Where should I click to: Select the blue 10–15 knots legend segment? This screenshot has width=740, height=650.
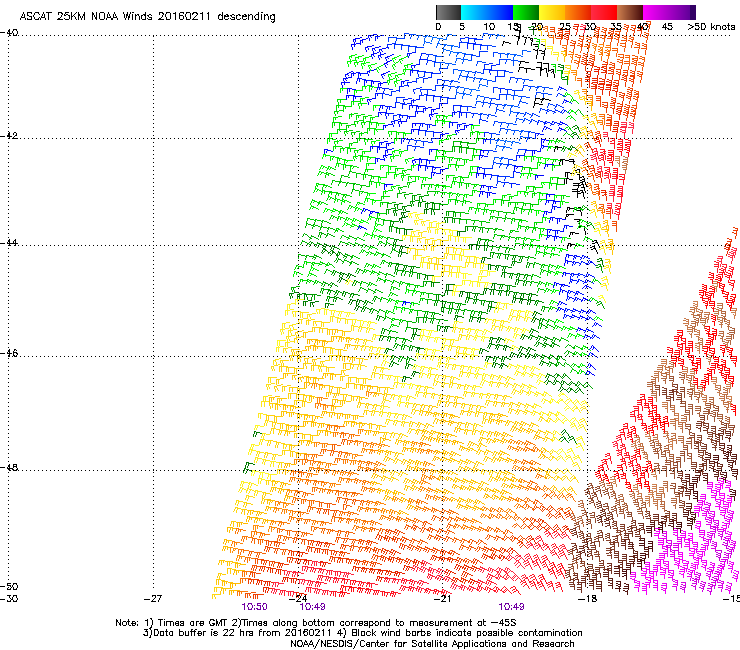click(500, 12)
